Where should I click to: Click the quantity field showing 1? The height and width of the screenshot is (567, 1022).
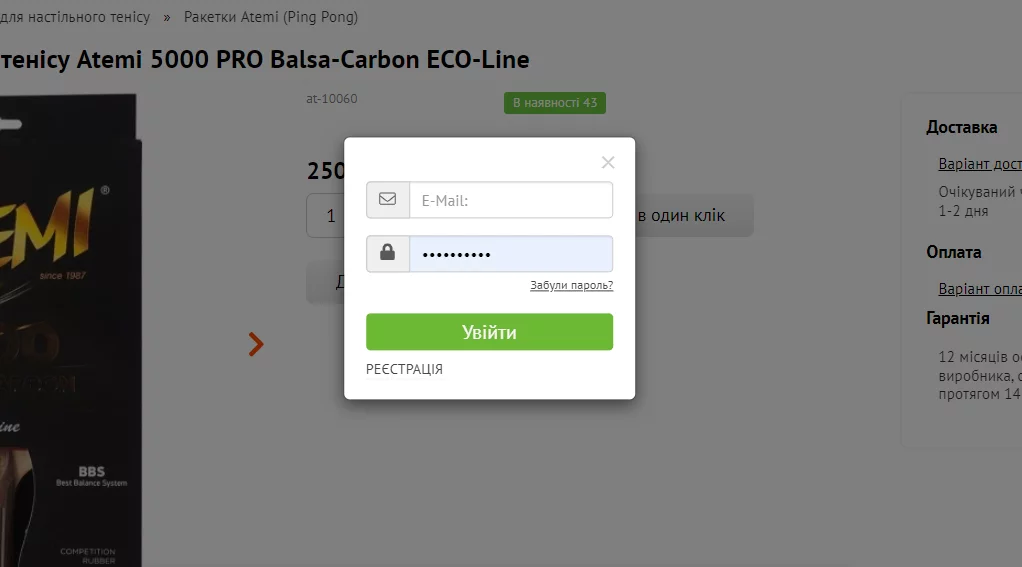(328, 216)
